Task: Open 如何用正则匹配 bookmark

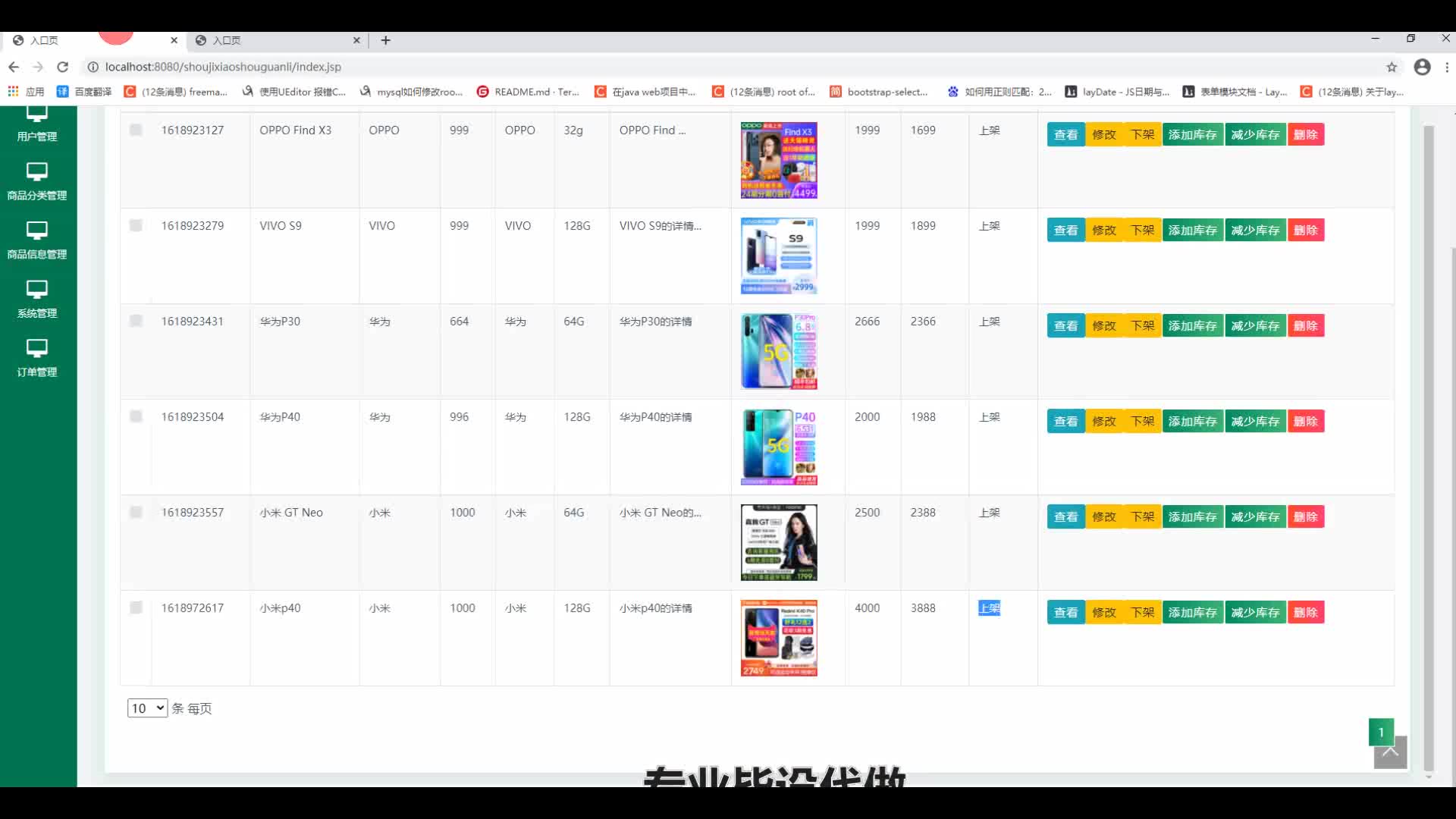Action: (999, 92)
